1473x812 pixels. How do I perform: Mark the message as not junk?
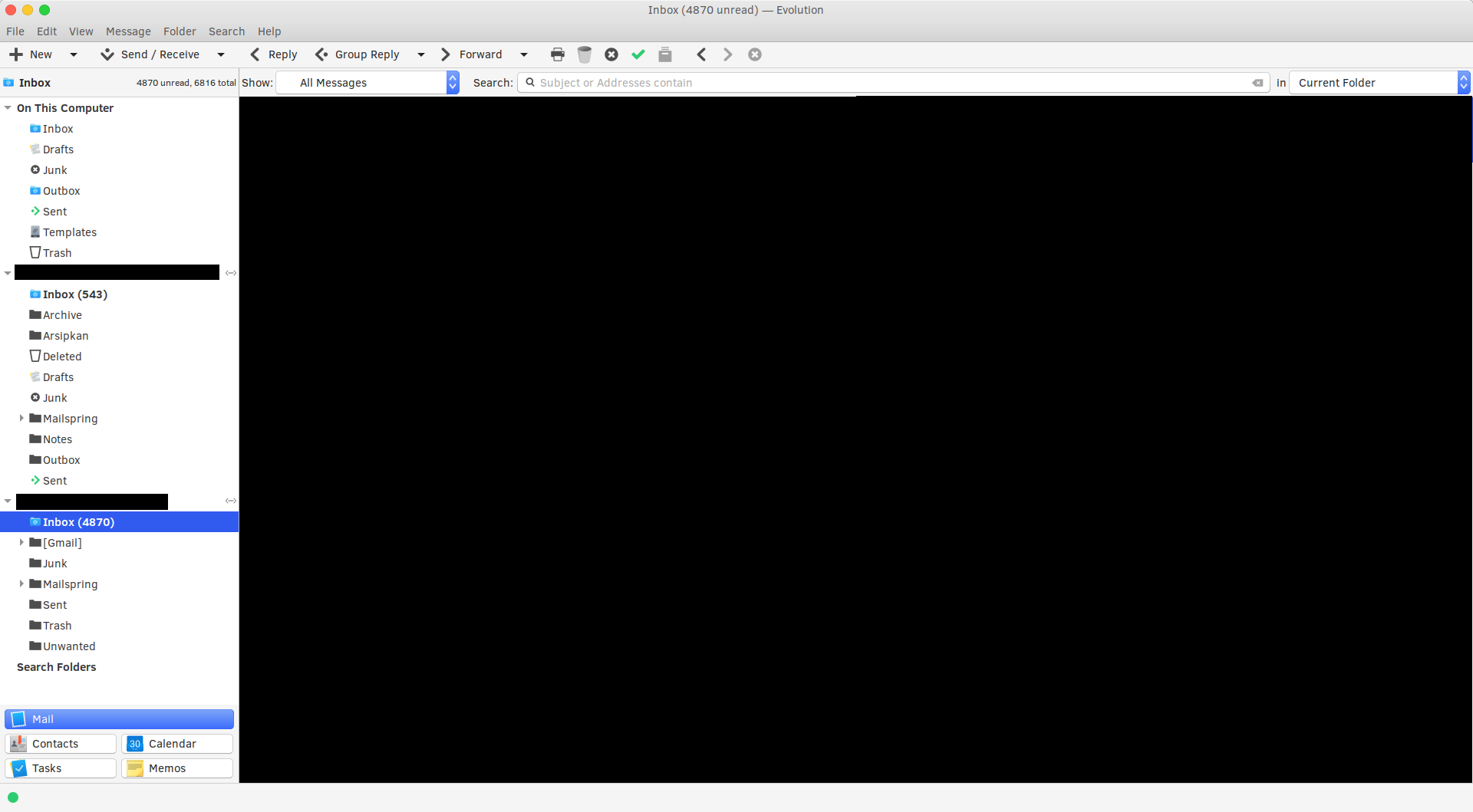coord(638,54)
